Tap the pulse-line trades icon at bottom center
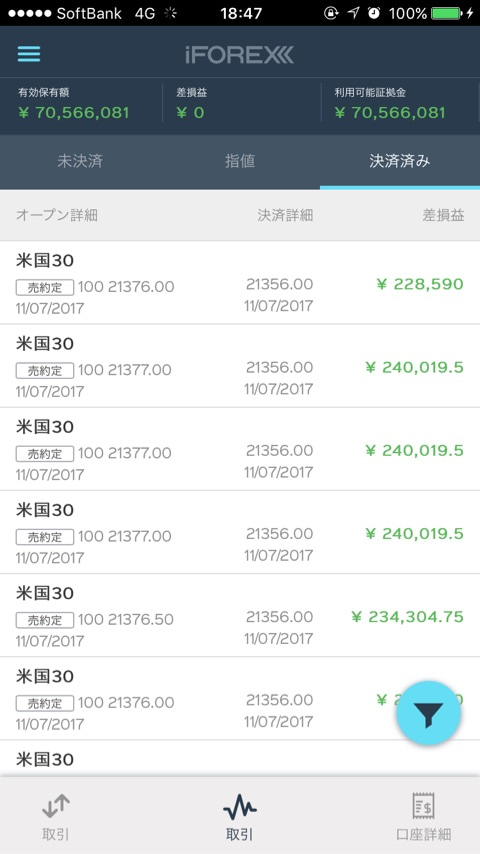 tap(240, 806)
